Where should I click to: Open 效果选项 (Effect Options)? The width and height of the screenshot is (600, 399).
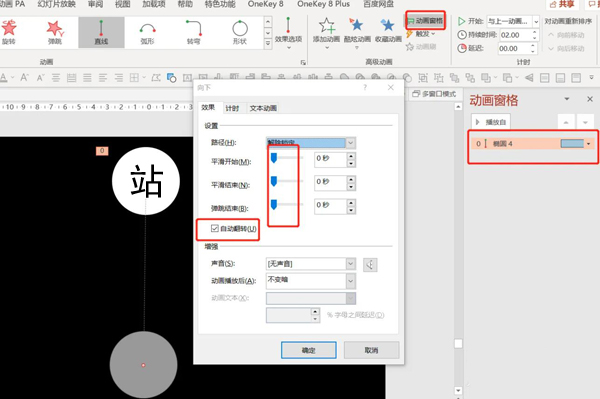point(289,33)
